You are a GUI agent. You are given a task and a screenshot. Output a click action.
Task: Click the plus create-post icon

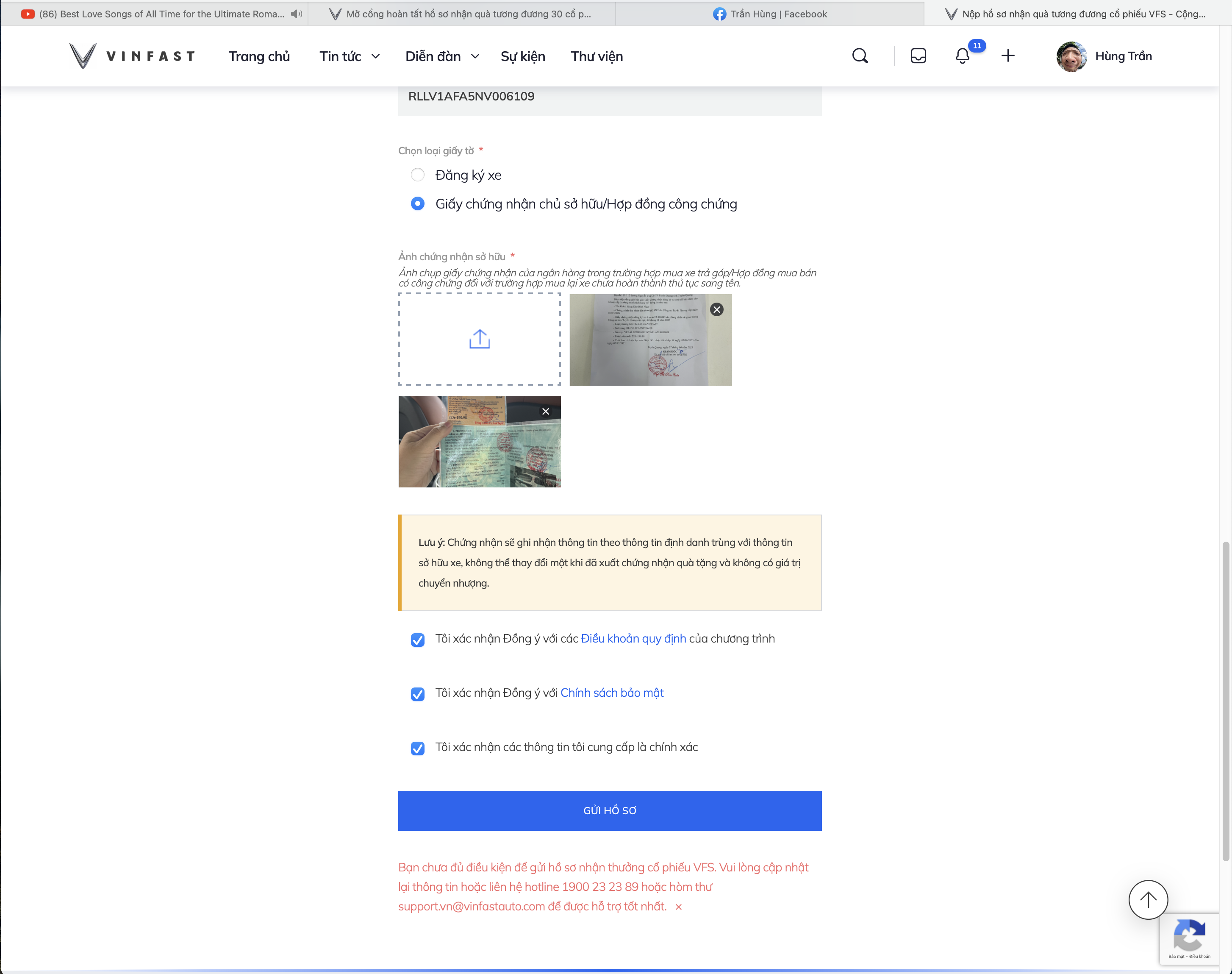pyautogui.click(x=1007, y=56)
